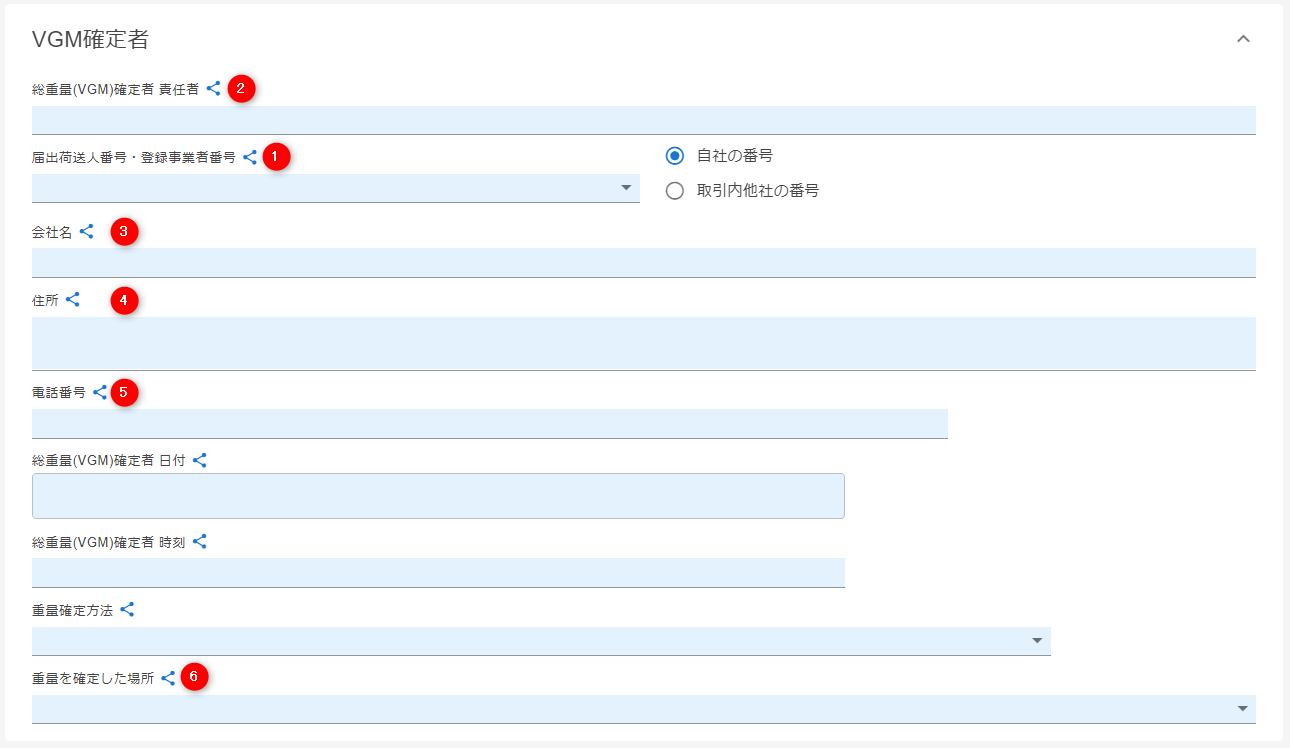Click the 責任者 text input field
The height and width of the screenshot is (748, 1290).
[x=643, y=120]
